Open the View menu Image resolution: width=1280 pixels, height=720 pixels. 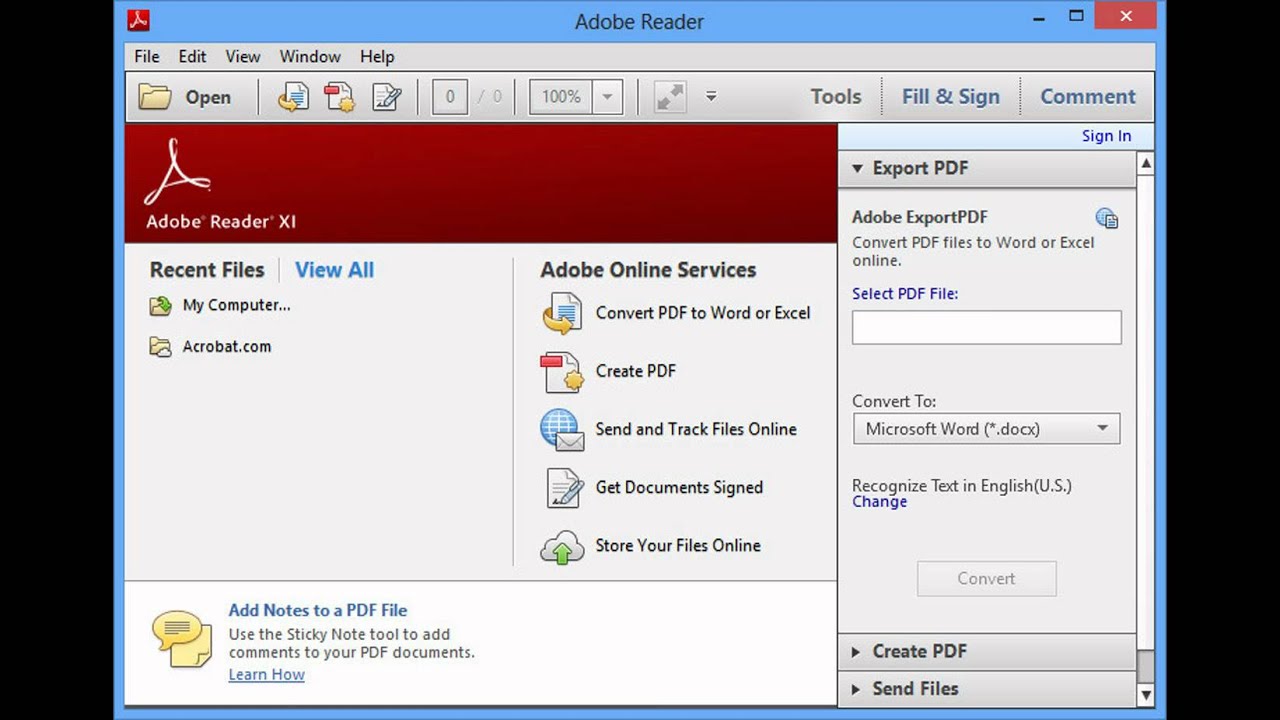(x=243, y=57)
